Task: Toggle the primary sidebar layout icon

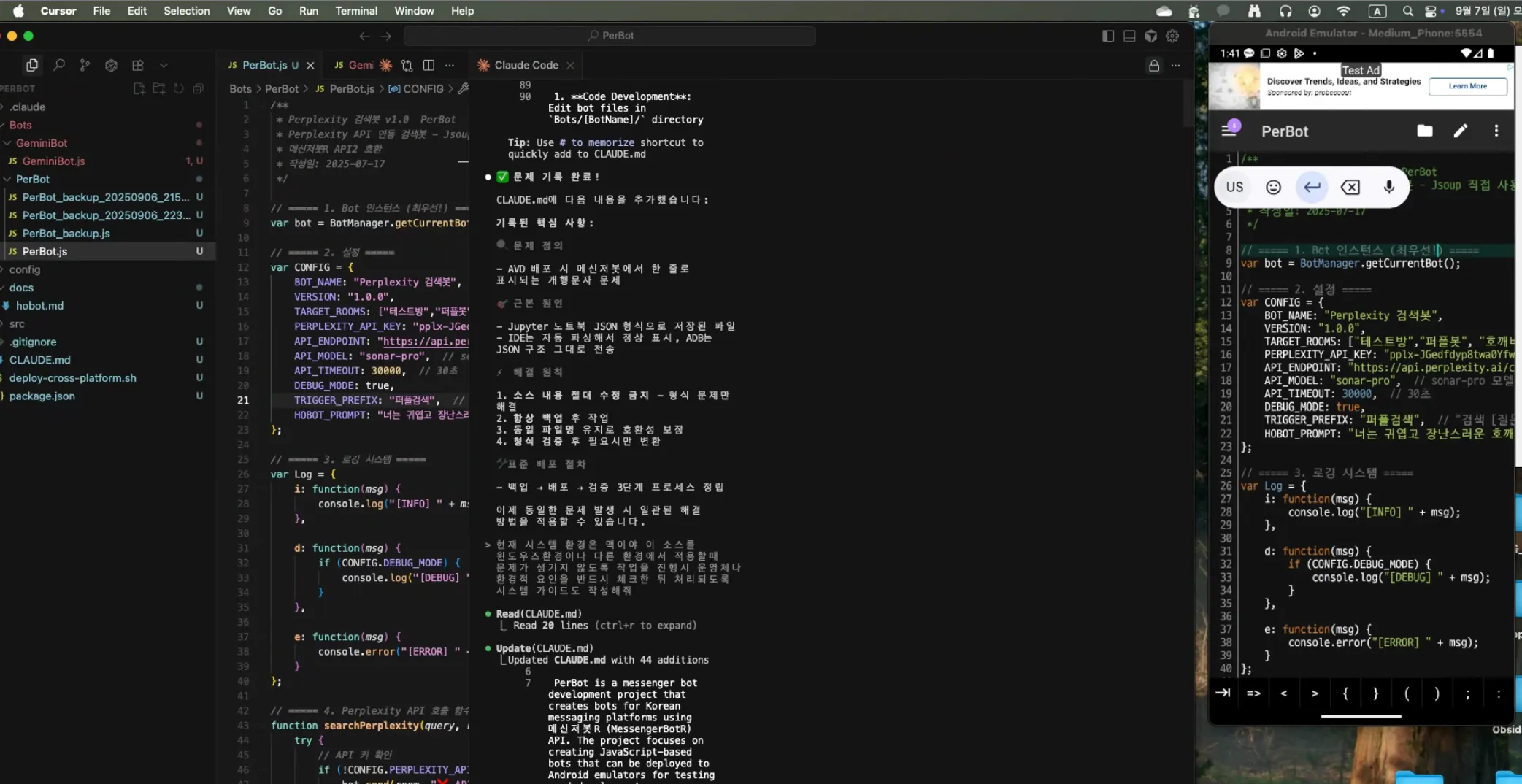Action: (1107, 36)
